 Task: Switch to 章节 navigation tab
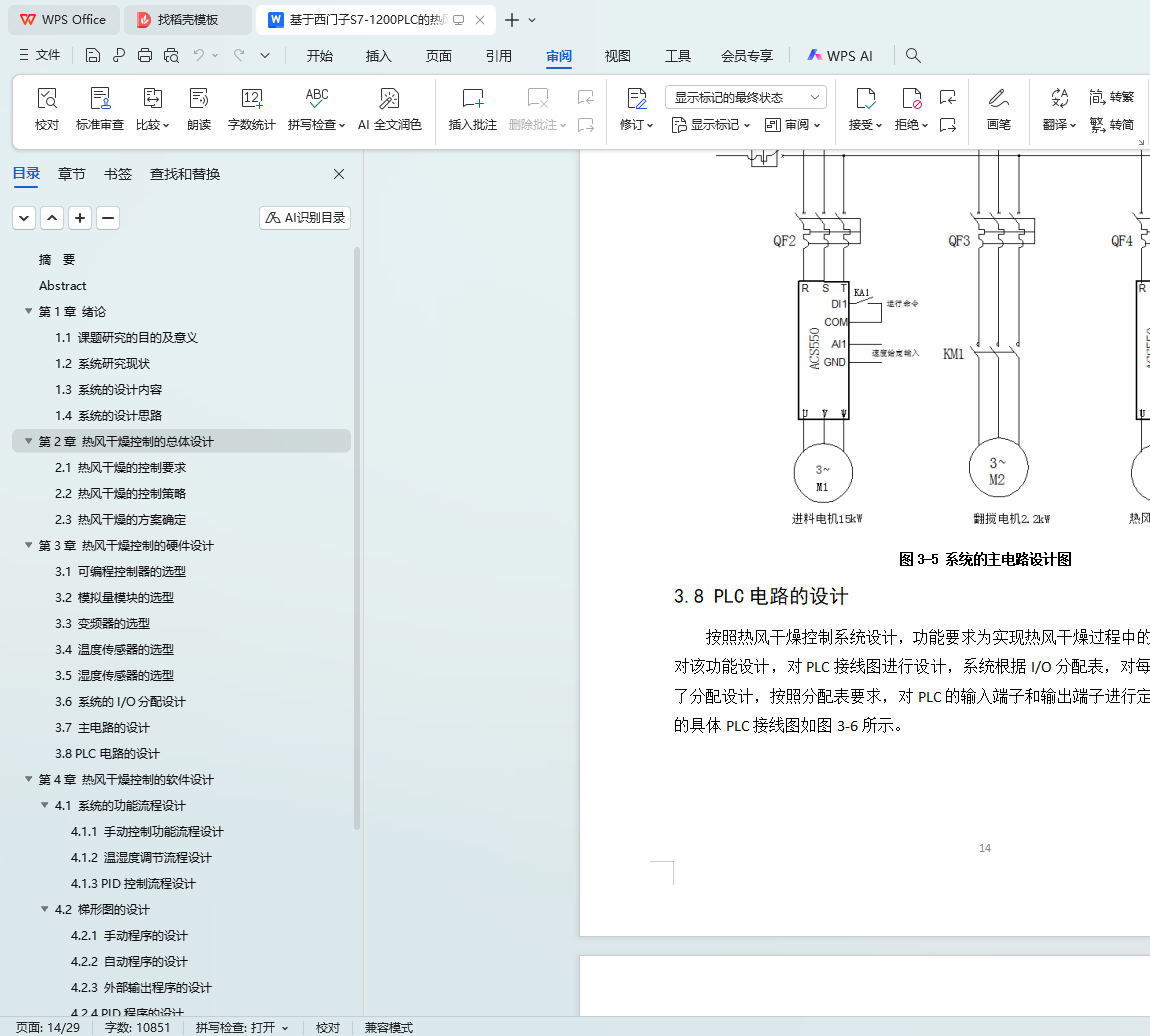[72, 174]
